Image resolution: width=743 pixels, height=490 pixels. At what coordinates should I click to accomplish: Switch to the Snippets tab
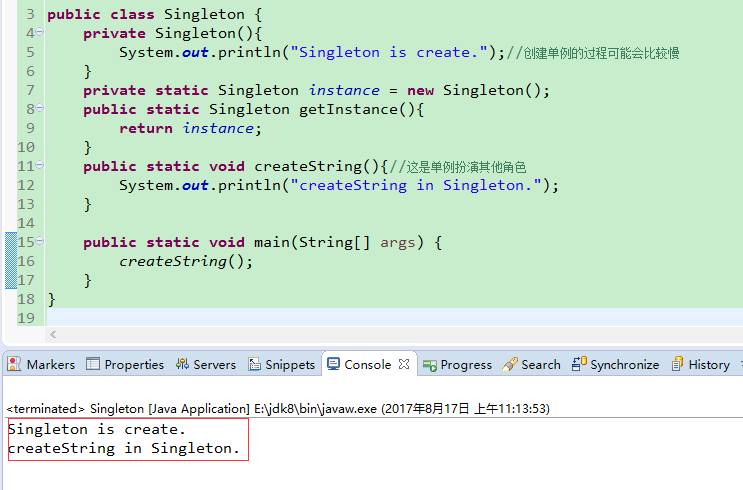281,364
